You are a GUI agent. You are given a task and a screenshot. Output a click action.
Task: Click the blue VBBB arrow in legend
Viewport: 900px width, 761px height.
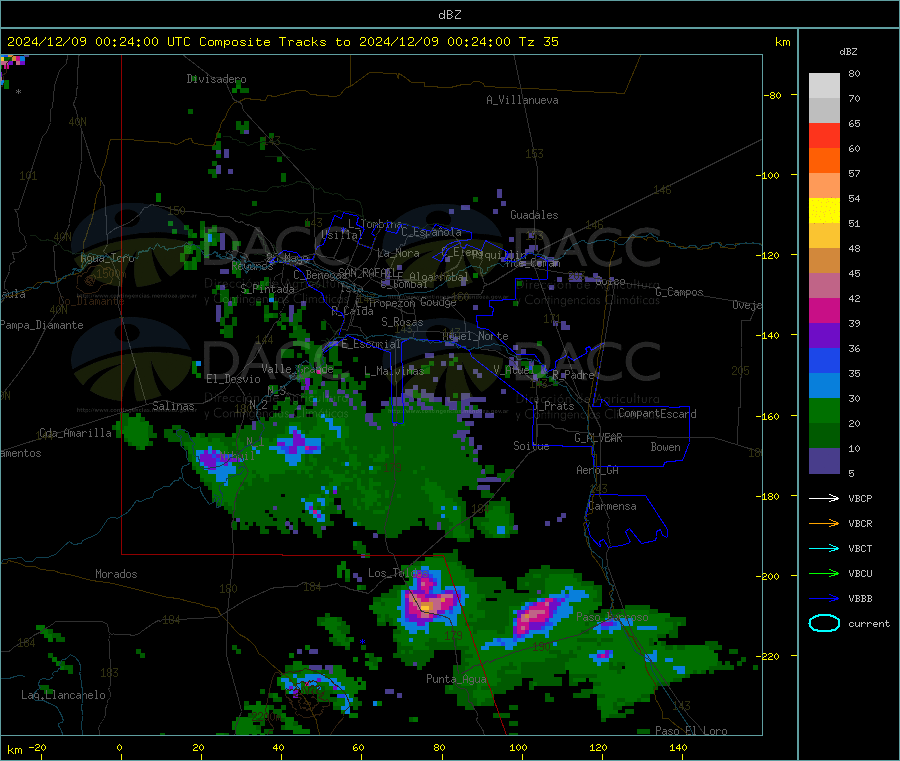824,598
